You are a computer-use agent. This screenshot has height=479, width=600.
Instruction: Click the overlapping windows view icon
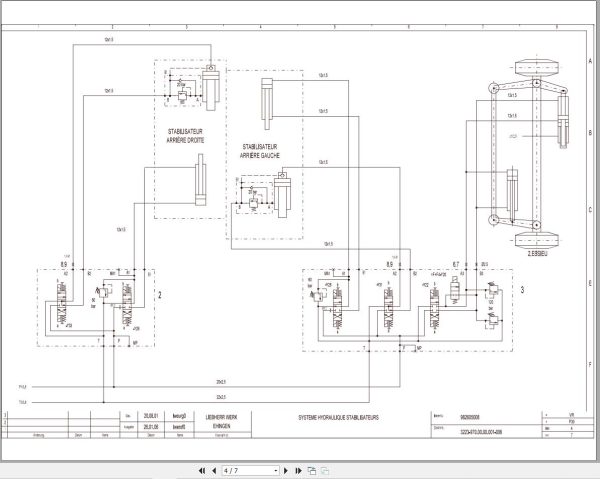pyautogui.click(x=312, y=471)
